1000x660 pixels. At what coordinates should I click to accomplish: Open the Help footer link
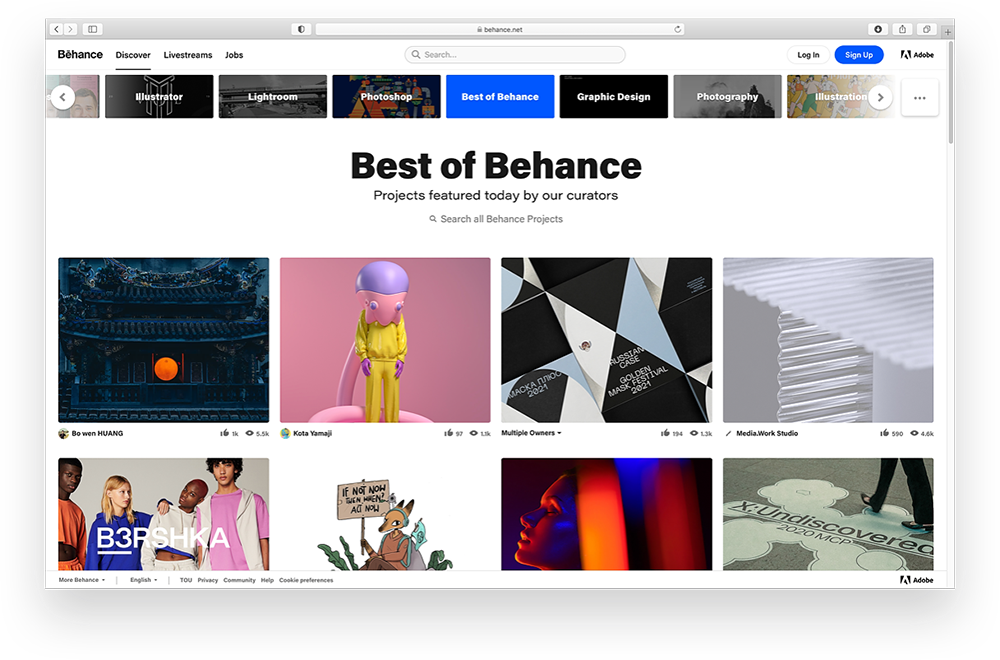[x=267, y=580]
